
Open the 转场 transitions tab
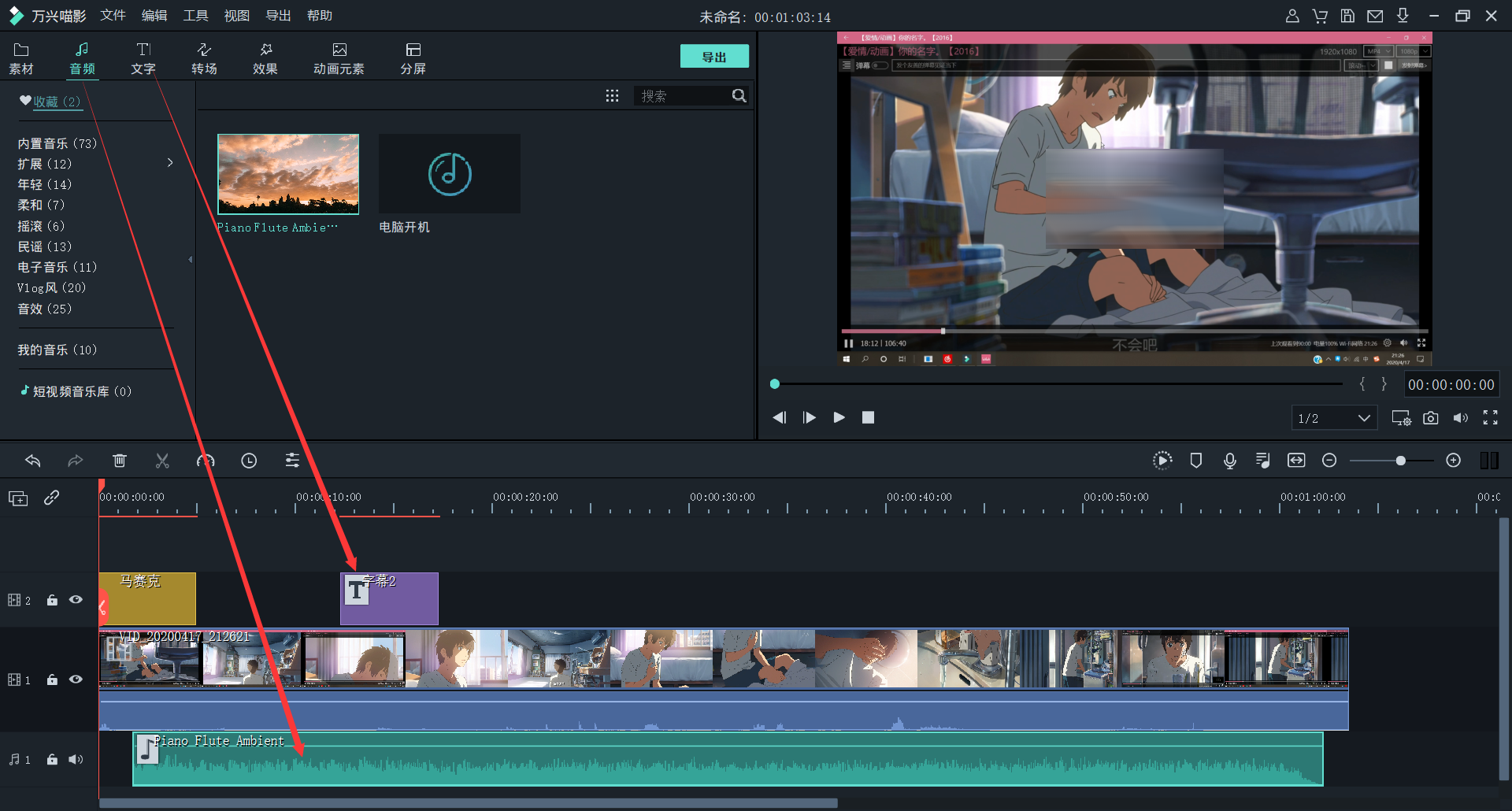coord(204,58)
